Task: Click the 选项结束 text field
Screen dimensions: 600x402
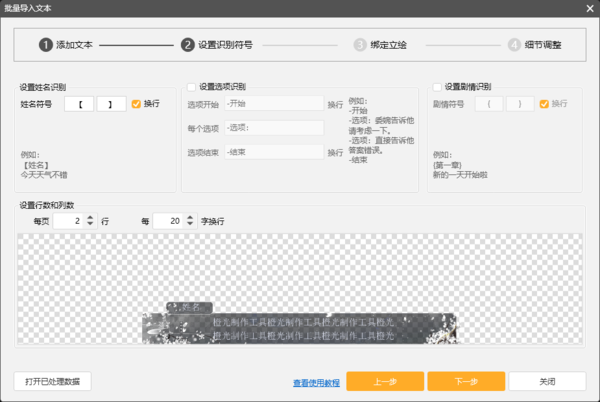Action: pos(273,152)
